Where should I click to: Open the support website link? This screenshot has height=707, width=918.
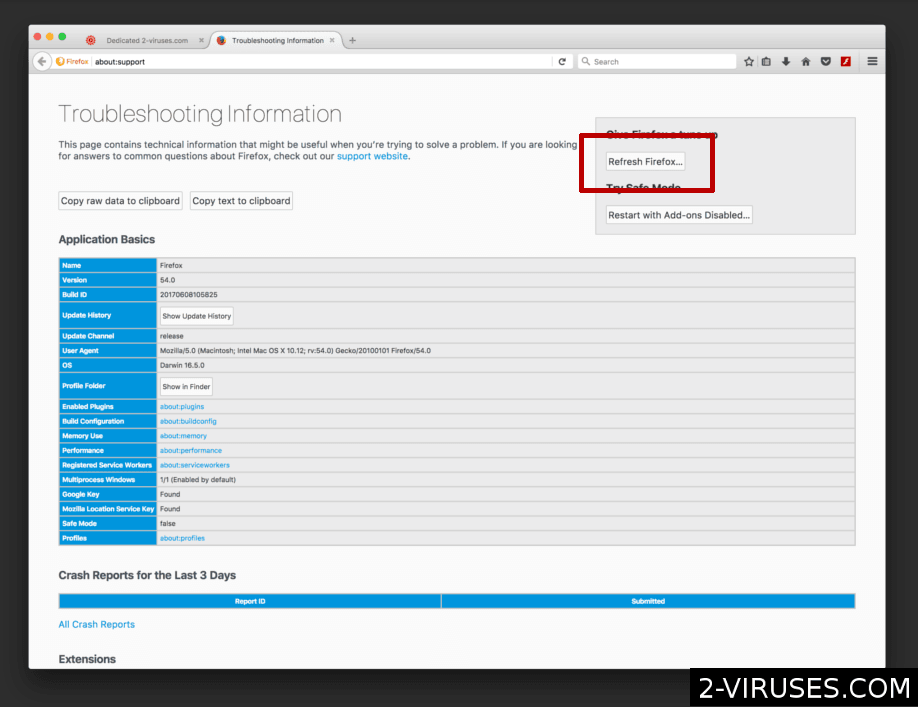click(372, 156)
